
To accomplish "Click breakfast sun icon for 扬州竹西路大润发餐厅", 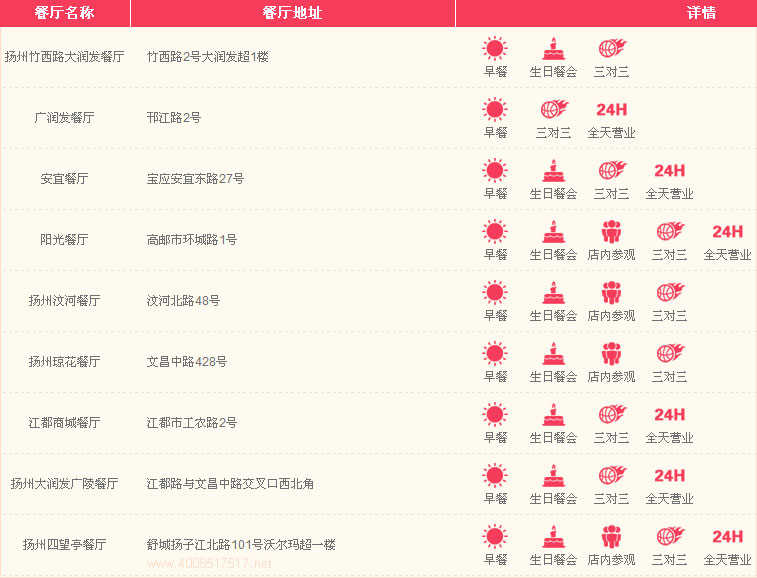I will (x=495, y=49).
